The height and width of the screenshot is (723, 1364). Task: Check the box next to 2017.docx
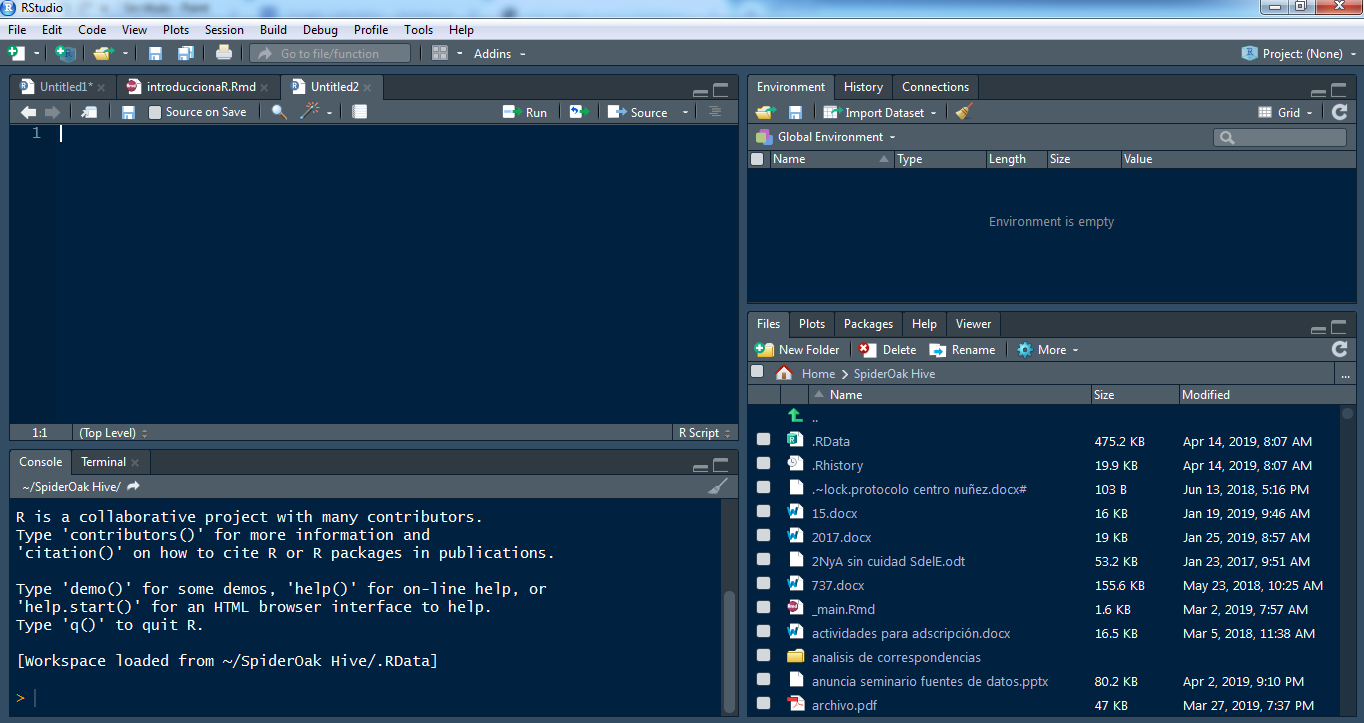point(764,537)
